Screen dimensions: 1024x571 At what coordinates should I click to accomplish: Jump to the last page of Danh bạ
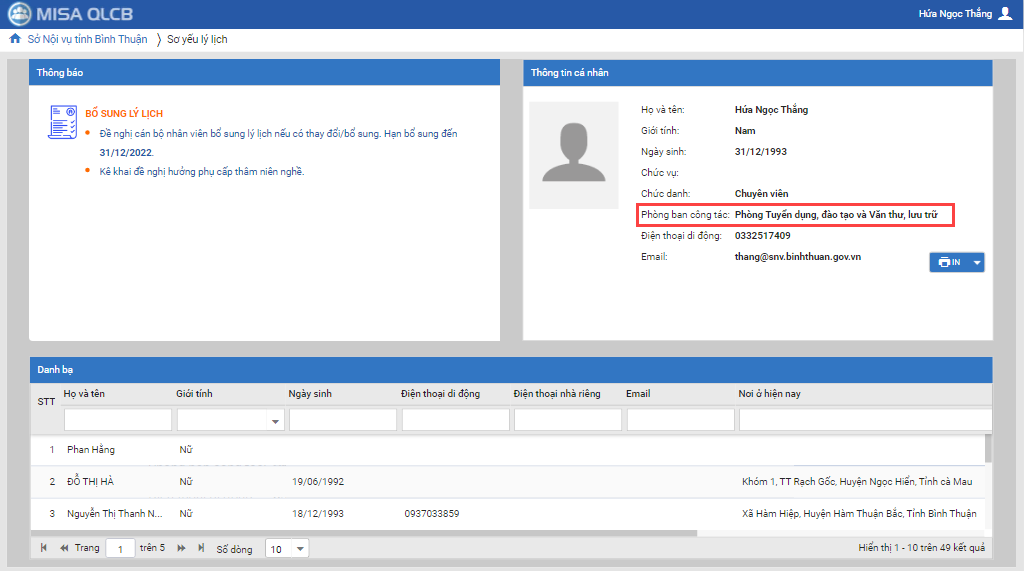(201, 548)
